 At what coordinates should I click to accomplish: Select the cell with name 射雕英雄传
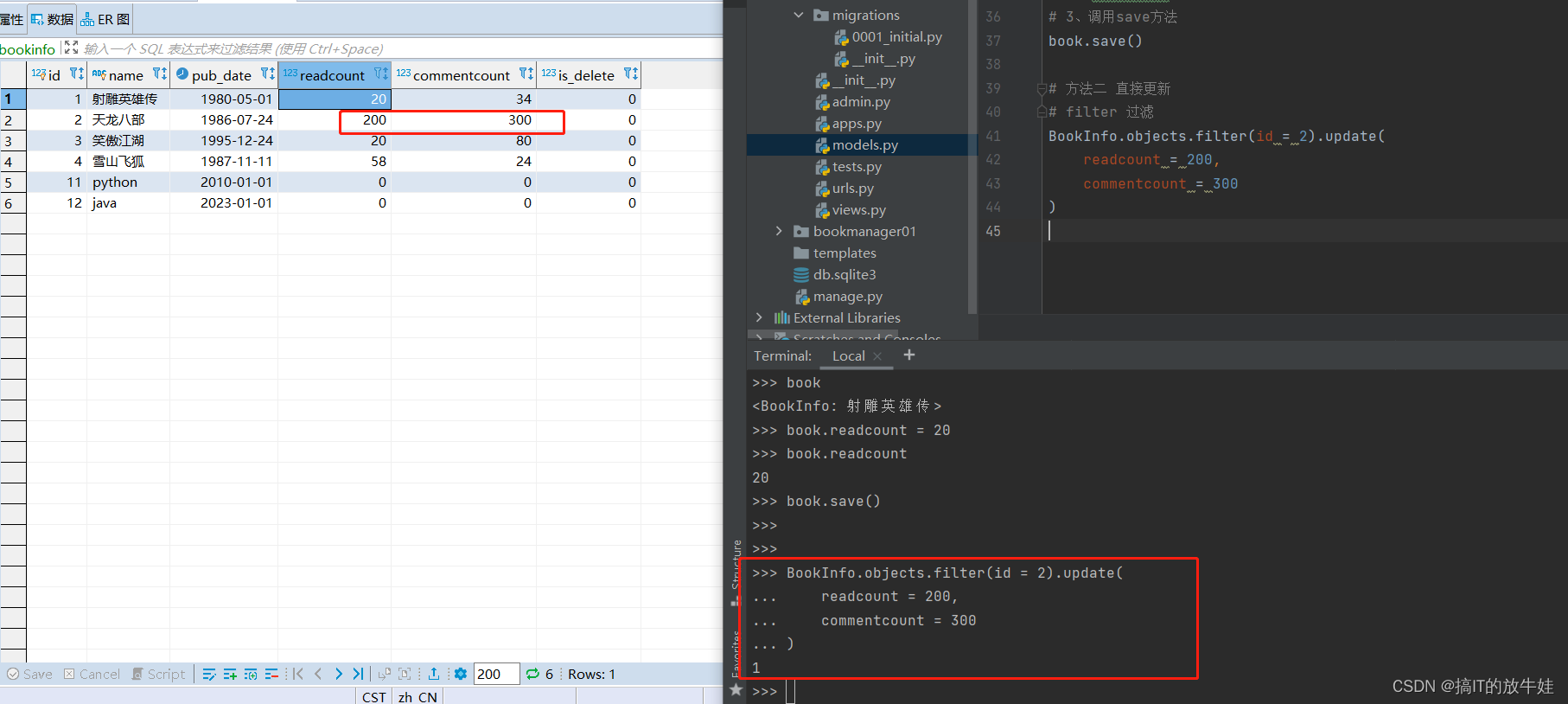128,99
